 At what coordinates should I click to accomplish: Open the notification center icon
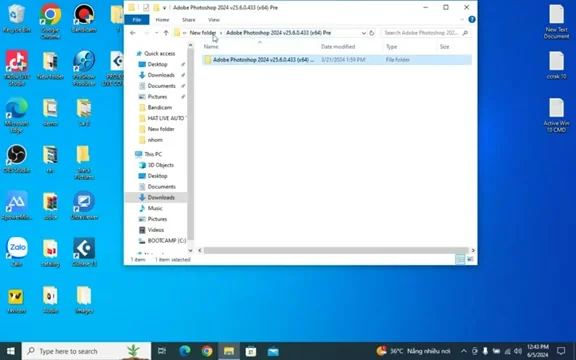pos(561,351)
